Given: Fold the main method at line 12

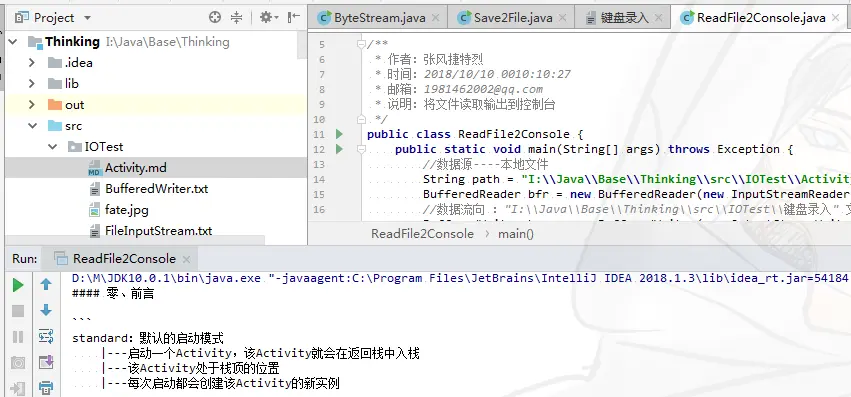Looking at the screenshot, I should [361, 149].
